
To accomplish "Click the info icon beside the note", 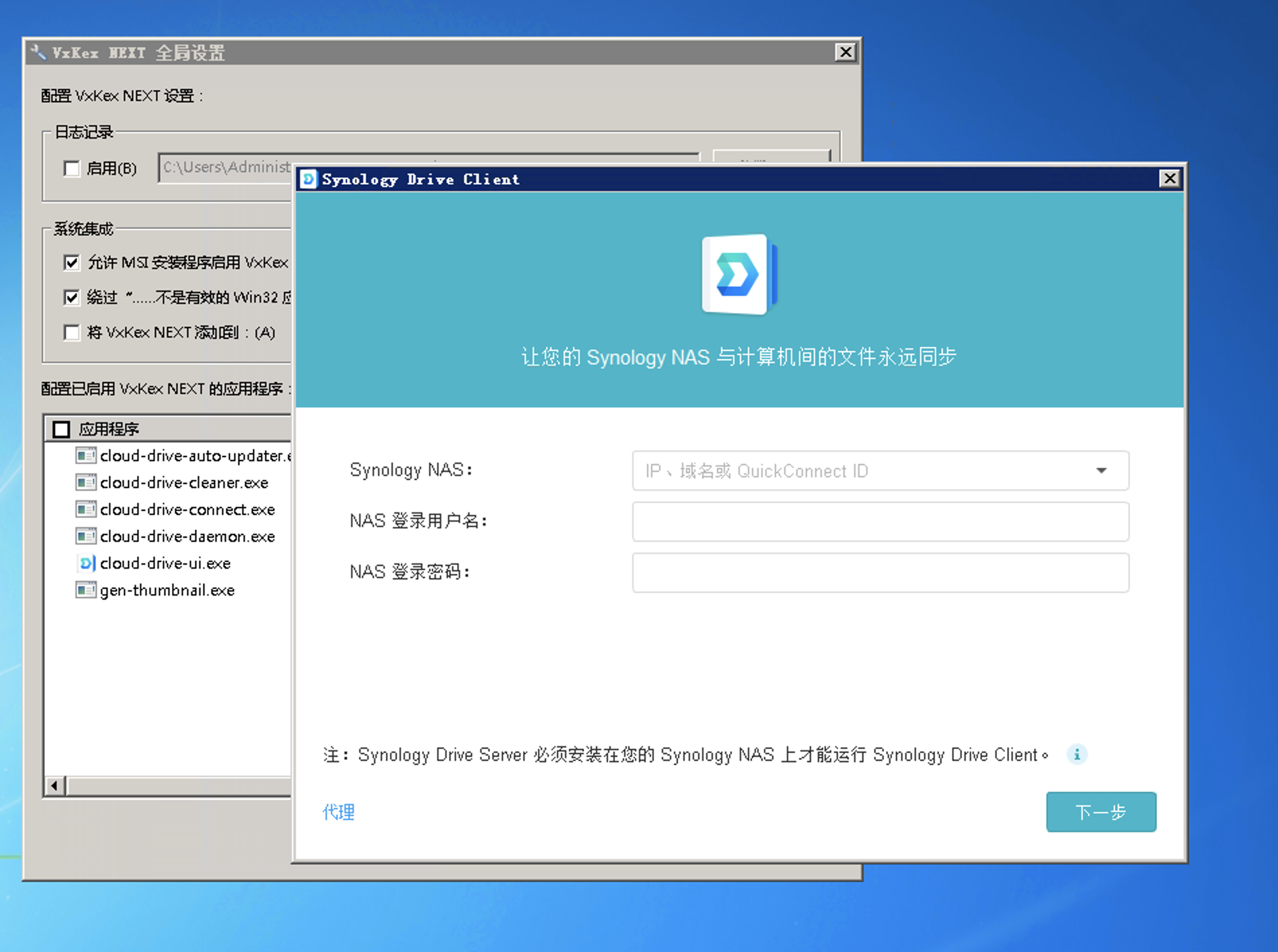I will (x=1077, y=754).
